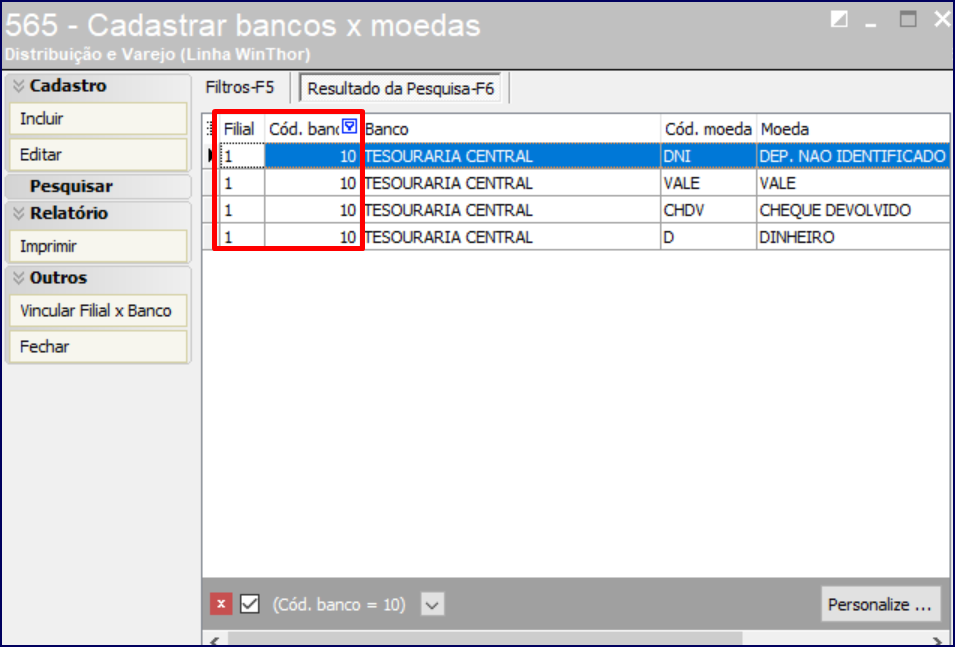Select the Resultado da Pesquisa-F6 tab
The height and width of the screenshot is (647, 955).
coord(400,89)
